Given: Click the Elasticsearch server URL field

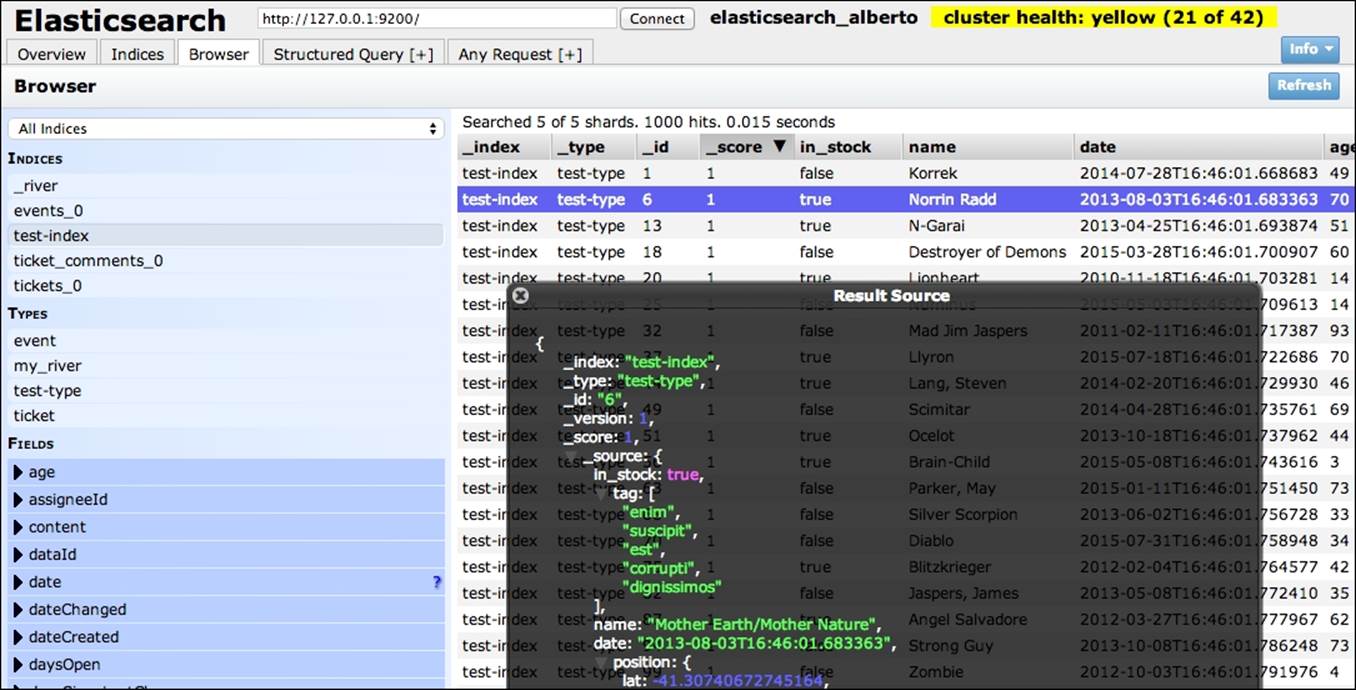Looking at the screenshot, I should coord(436,19).
